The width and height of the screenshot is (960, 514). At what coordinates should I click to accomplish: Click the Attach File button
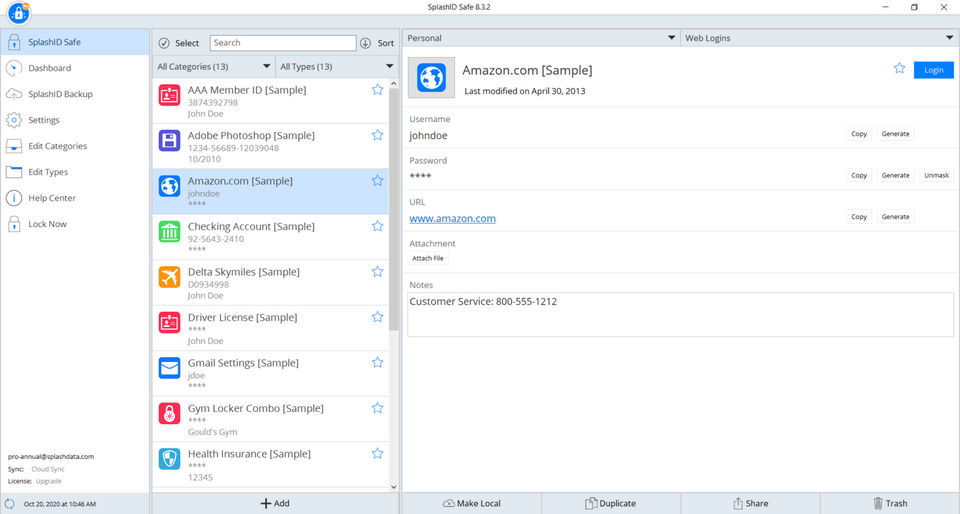[x=428, y=258]
